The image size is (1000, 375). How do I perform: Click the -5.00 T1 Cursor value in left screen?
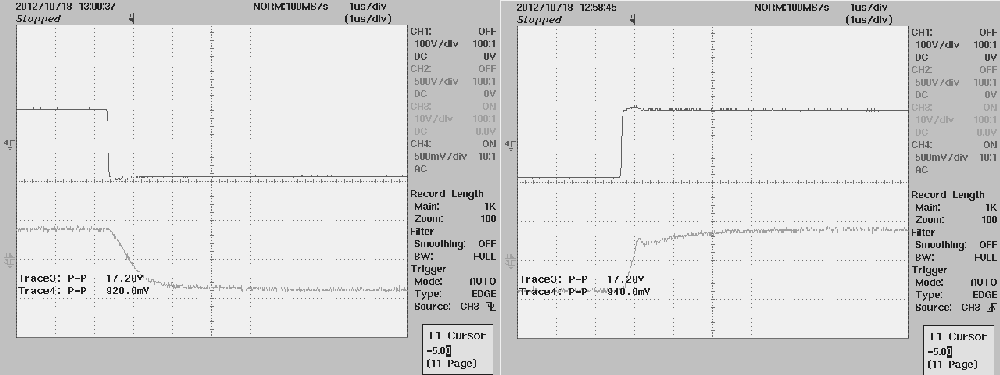439,350
